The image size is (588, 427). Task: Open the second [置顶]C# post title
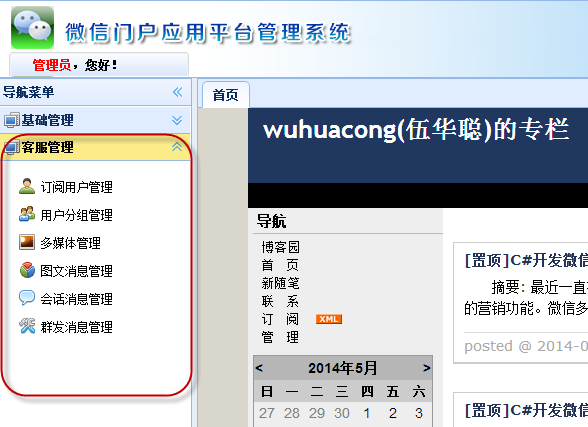[526, 410]
